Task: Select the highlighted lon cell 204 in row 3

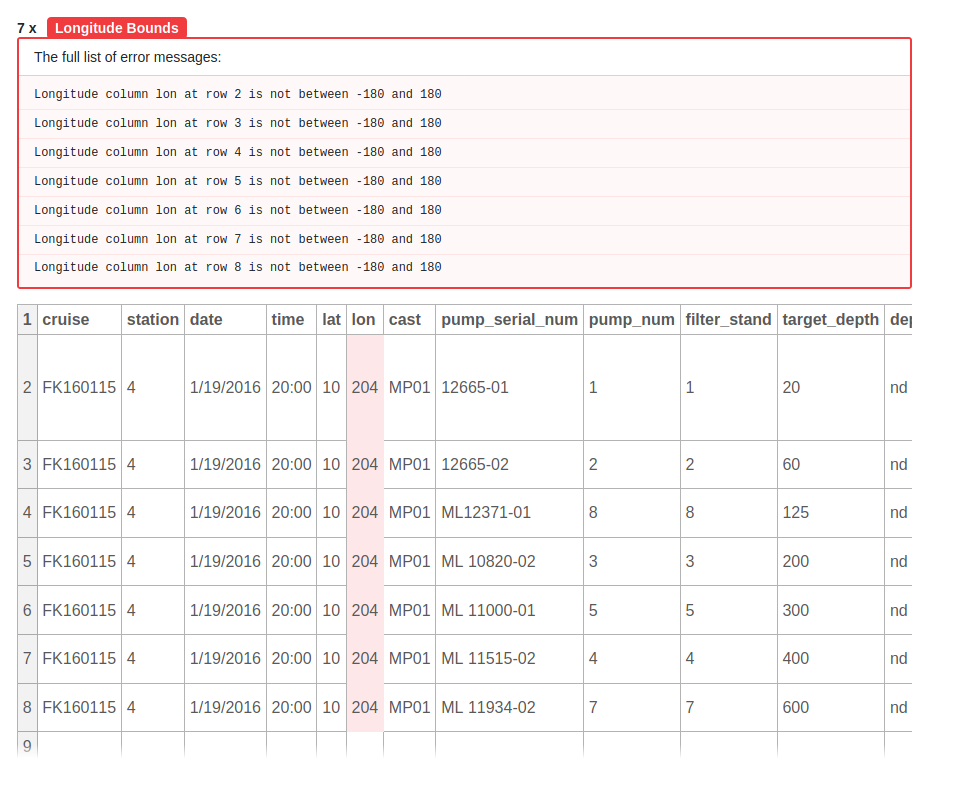Action: tap(365, 465)
